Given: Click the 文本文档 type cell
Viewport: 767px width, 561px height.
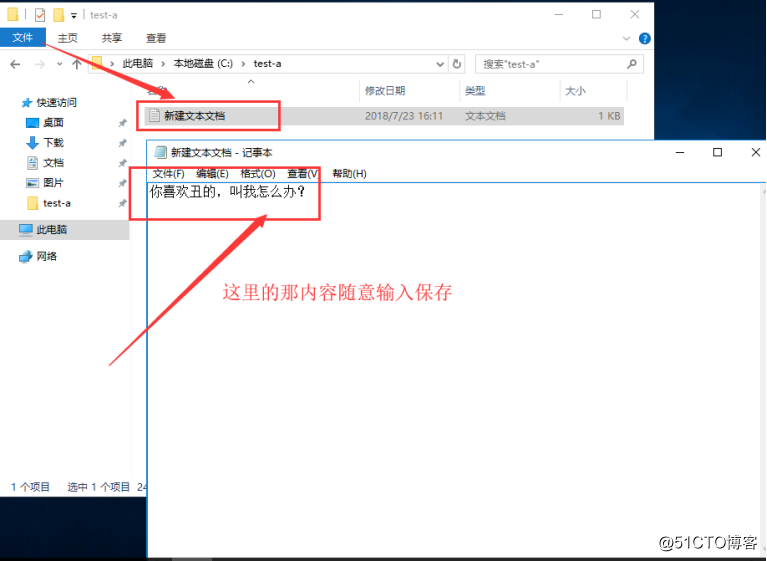Looking at the screenshot, I should pos(485,116).
